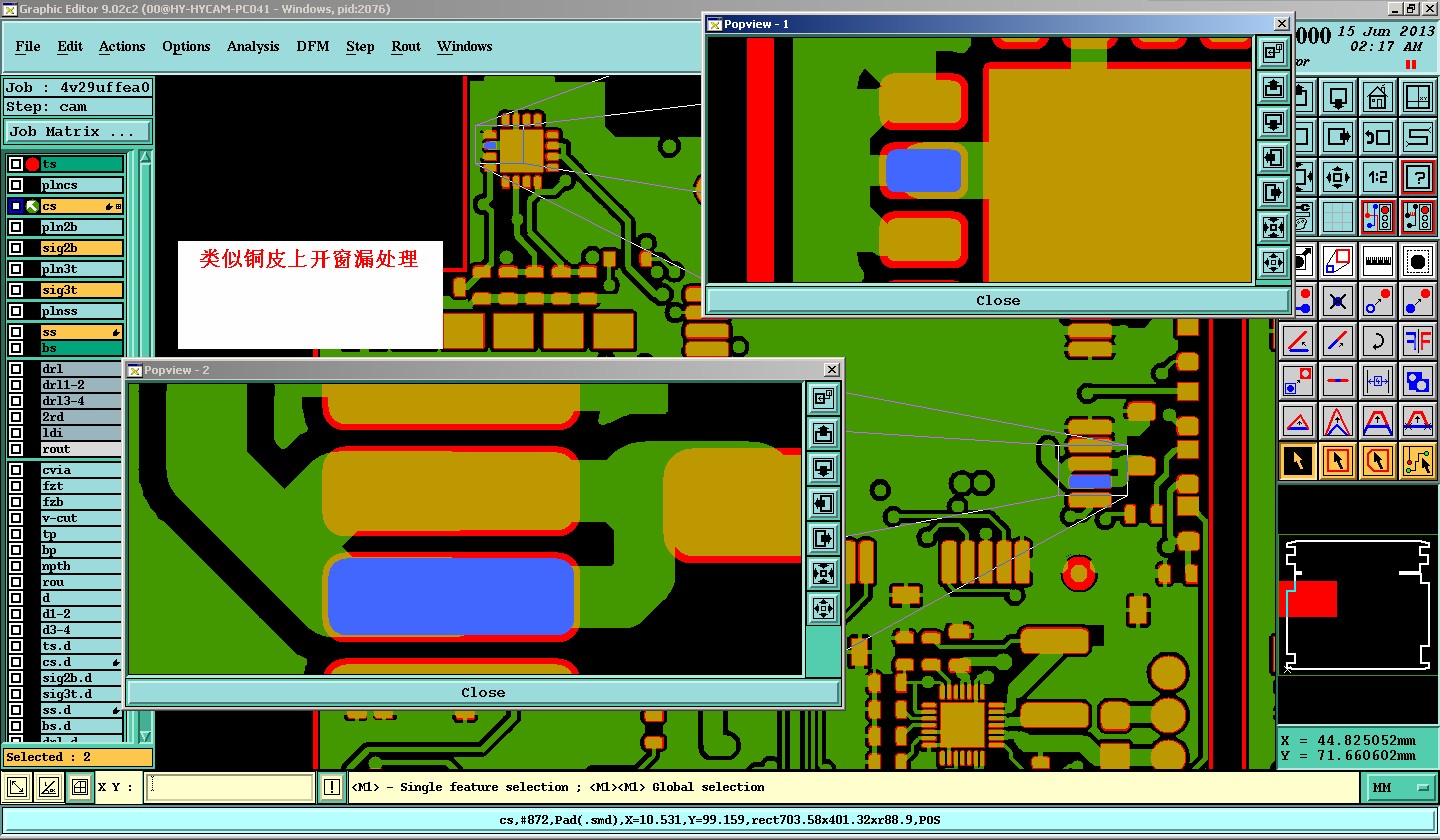Click Close button in Popview - 2
The height and width of the screenshot is (840, 1440).
pos(483,693)
